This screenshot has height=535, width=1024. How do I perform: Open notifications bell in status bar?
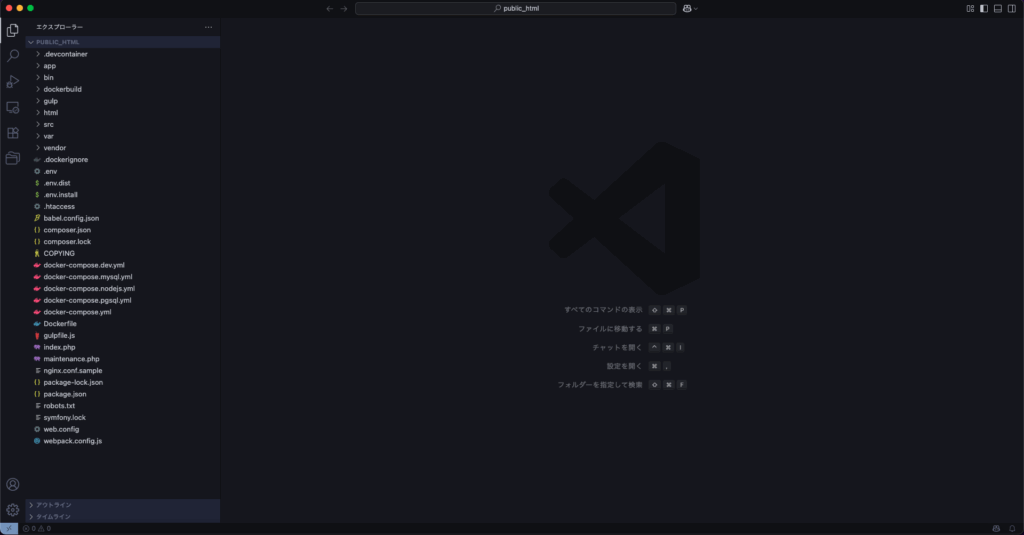pyautogui.click(x=1012, y=528)
